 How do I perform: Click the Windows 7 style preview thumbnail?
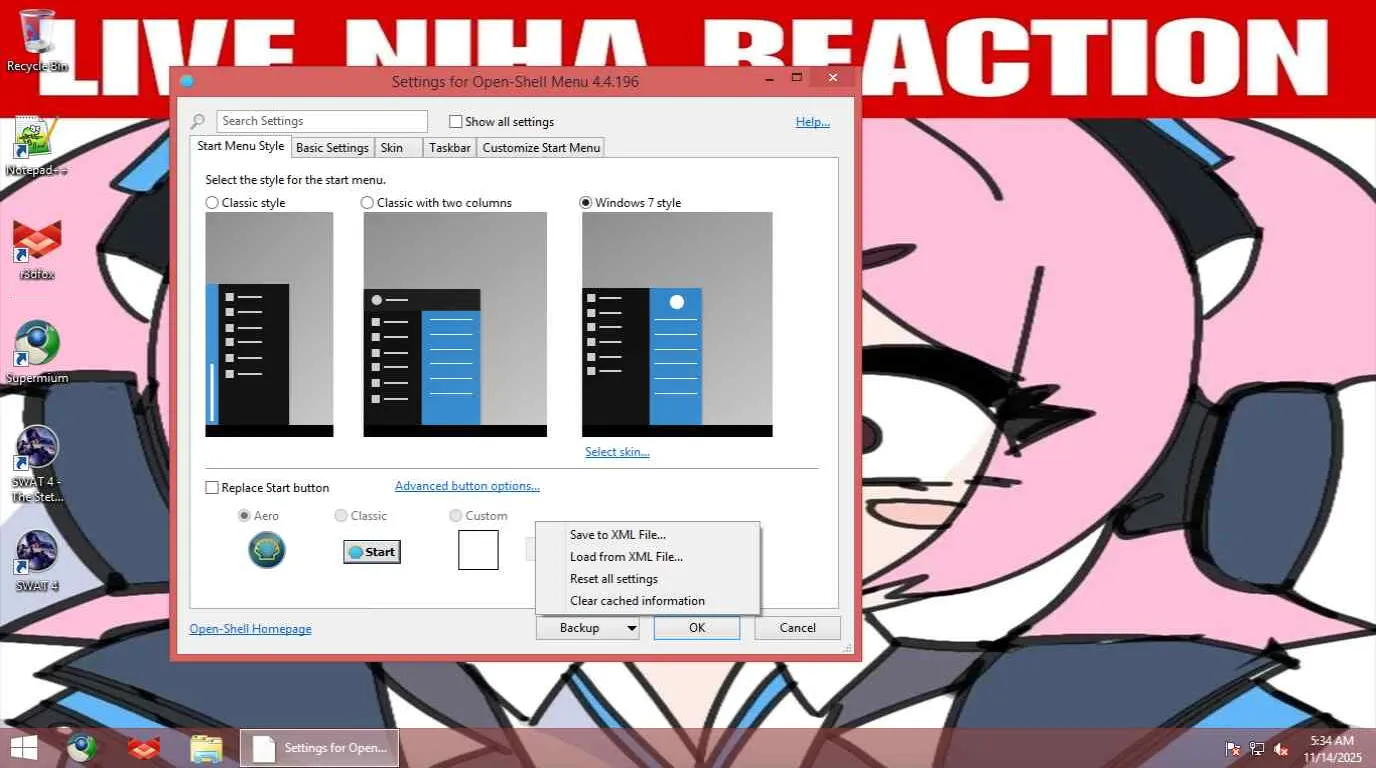[x=677, y=324]
